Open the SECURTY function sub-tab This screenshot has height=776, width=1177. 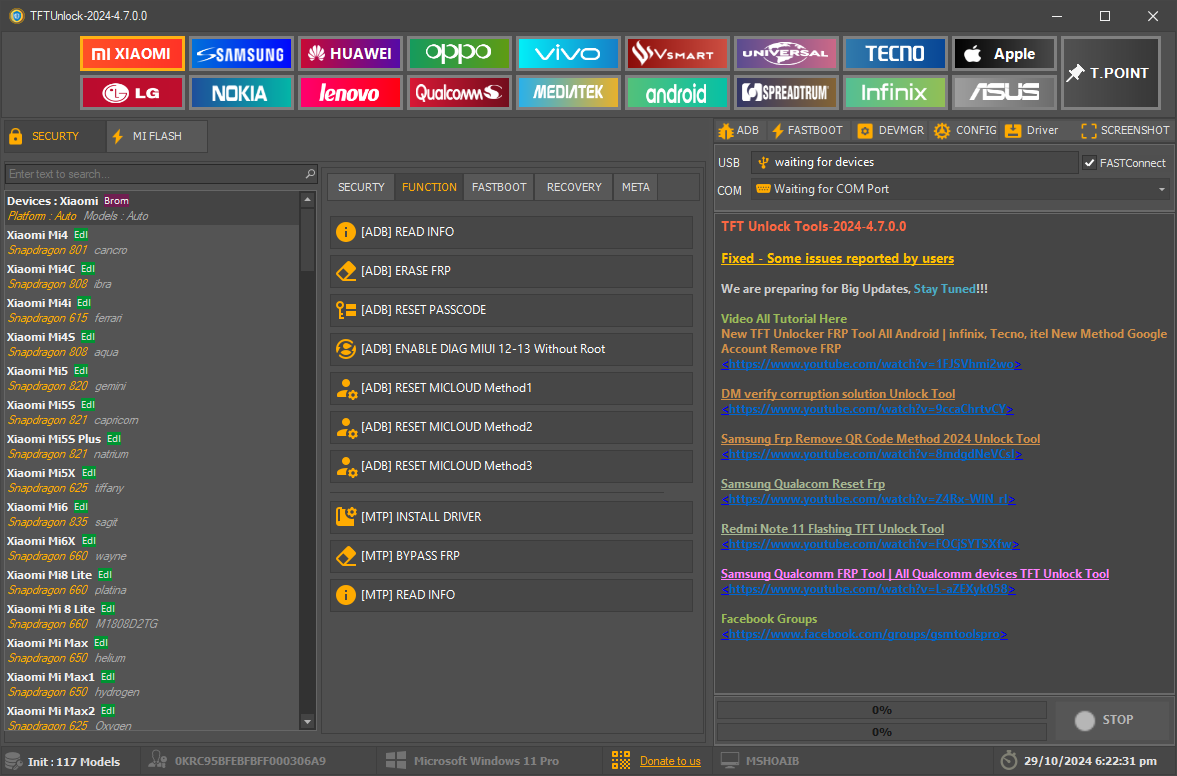click(361, 187)
